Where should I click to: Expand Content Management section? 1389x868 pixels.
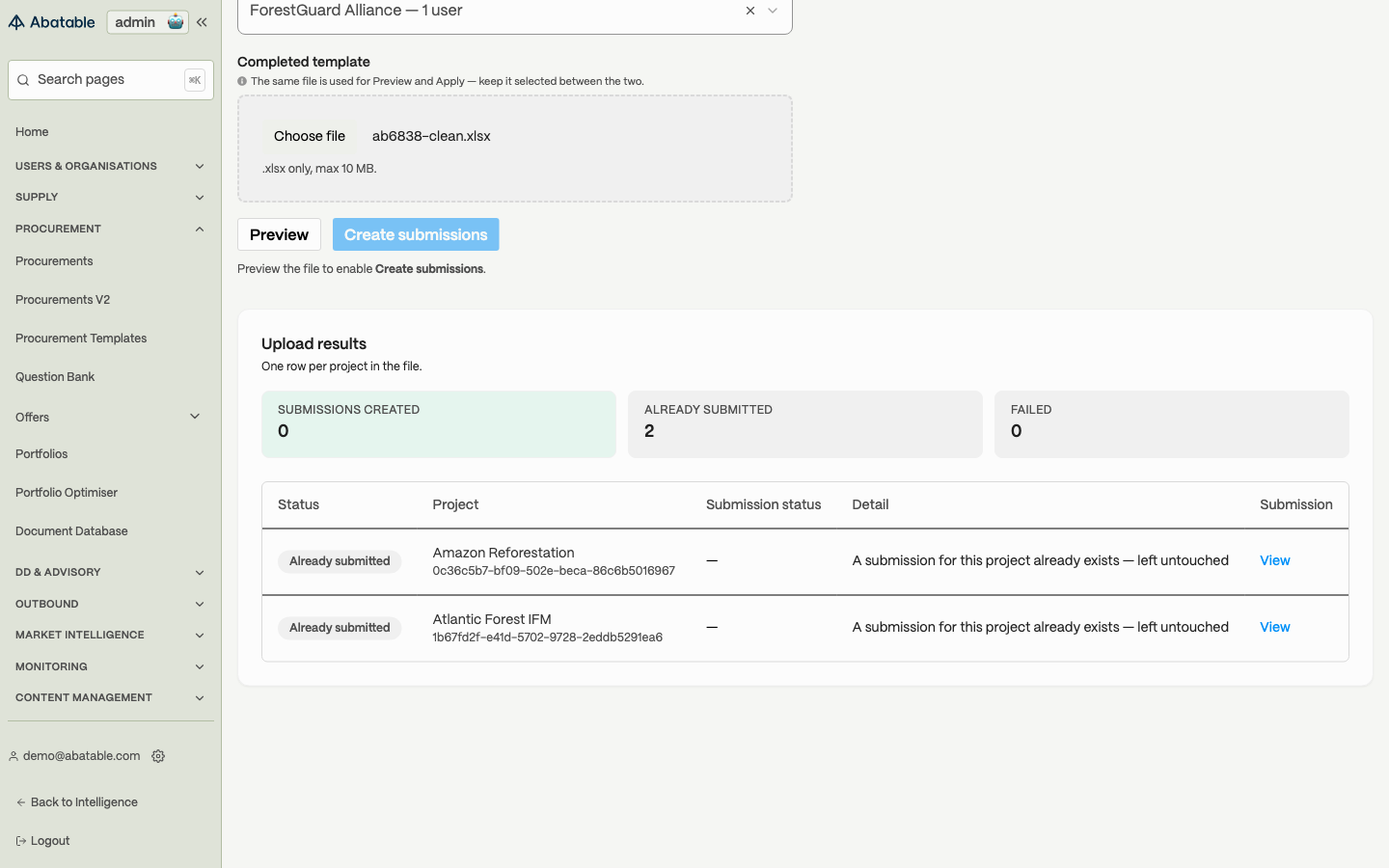pyautogui.click(x=111, y=697)
